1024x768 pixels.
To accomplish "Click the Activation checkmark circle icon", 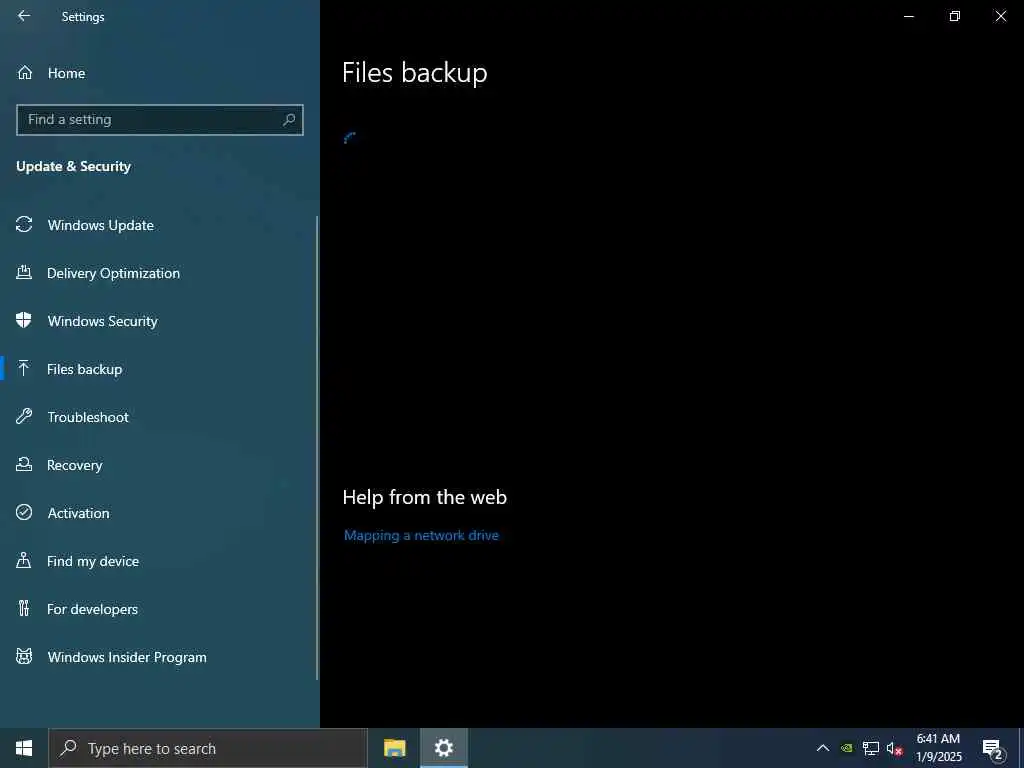I will [x=24, y=513].
